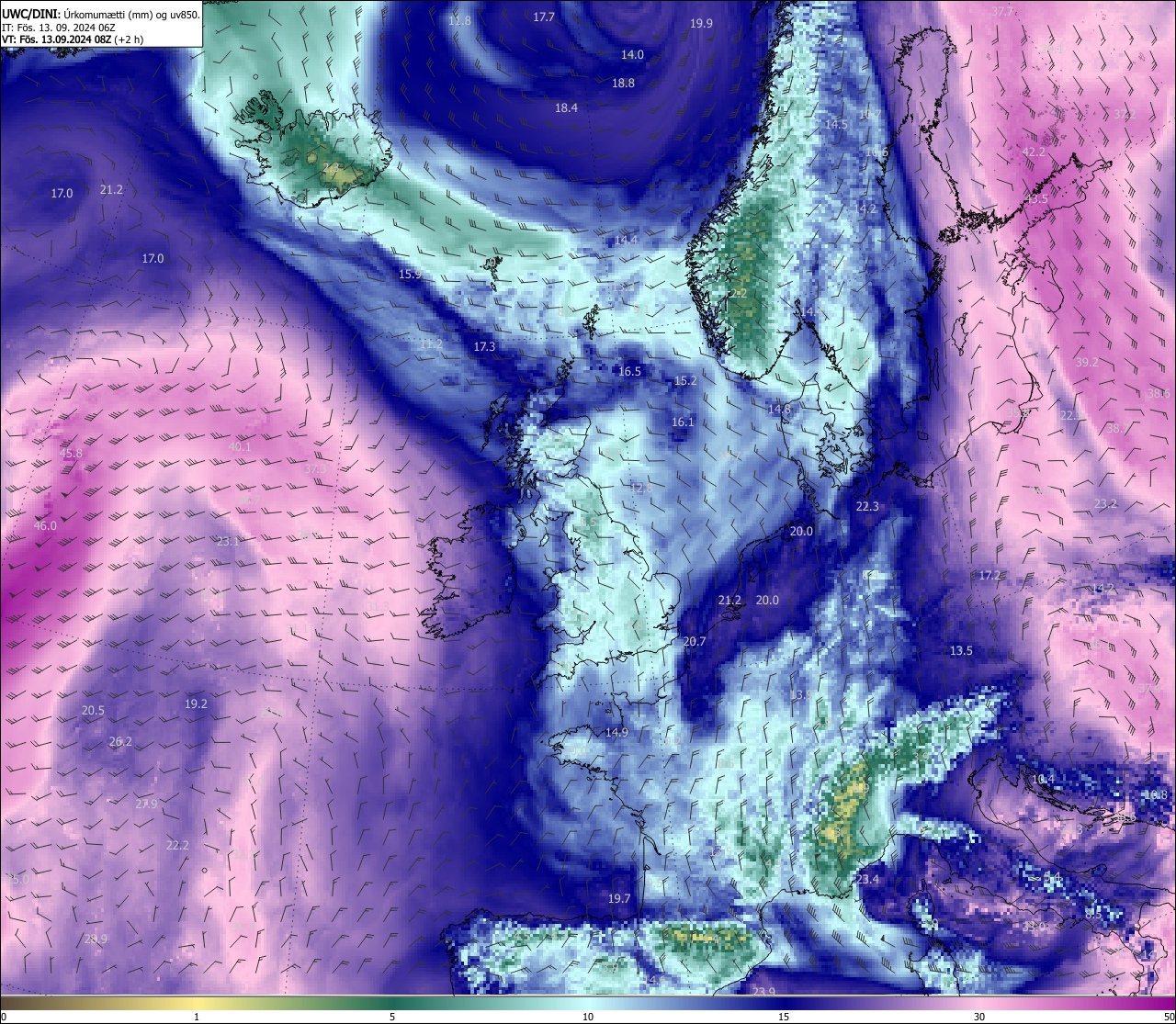Click the 10.4 value over the Balkans
1176x1024 pixels.
1043,780
